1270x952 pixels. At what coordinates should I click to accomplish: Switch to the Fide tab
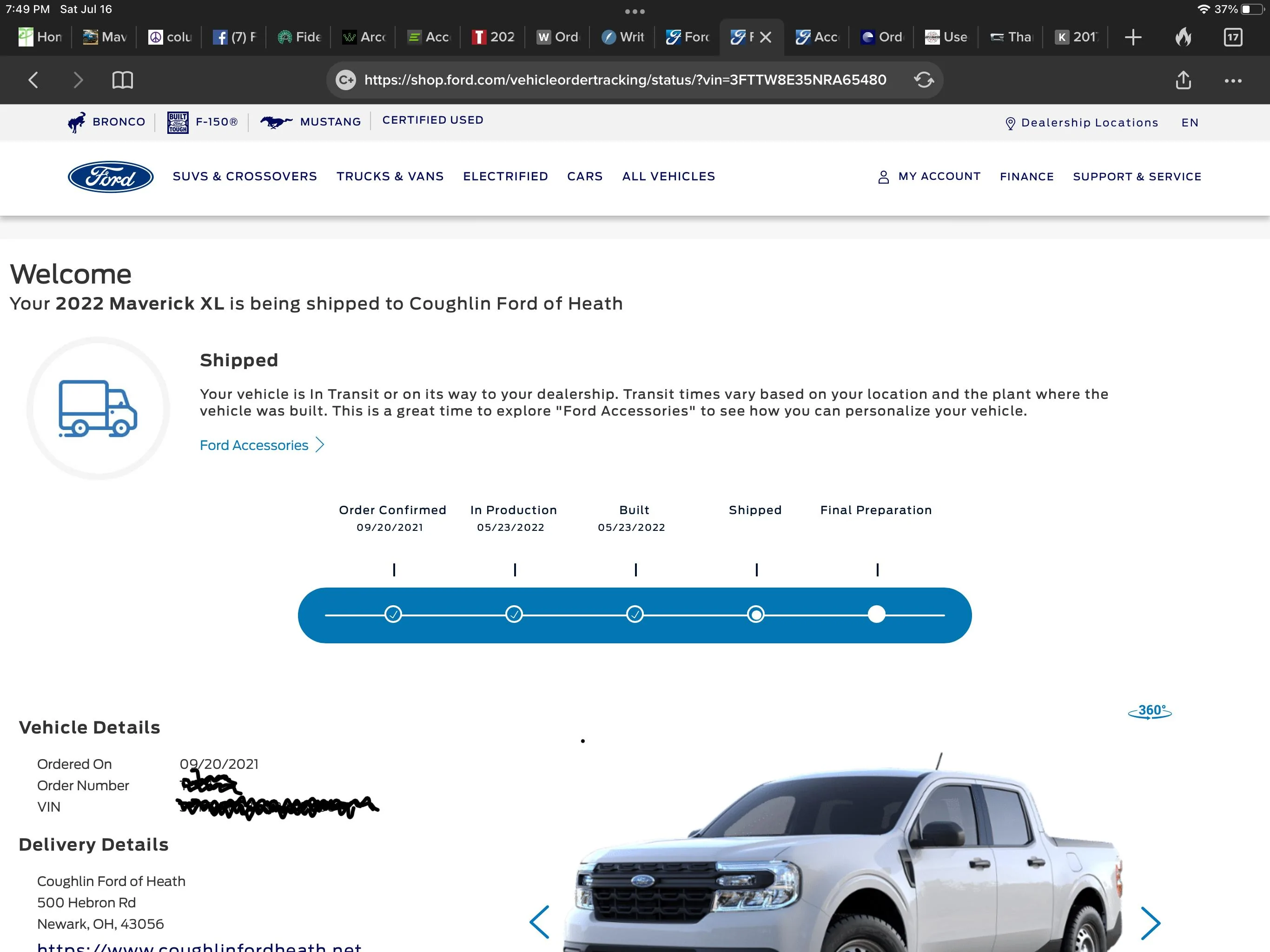coord(299,37)
